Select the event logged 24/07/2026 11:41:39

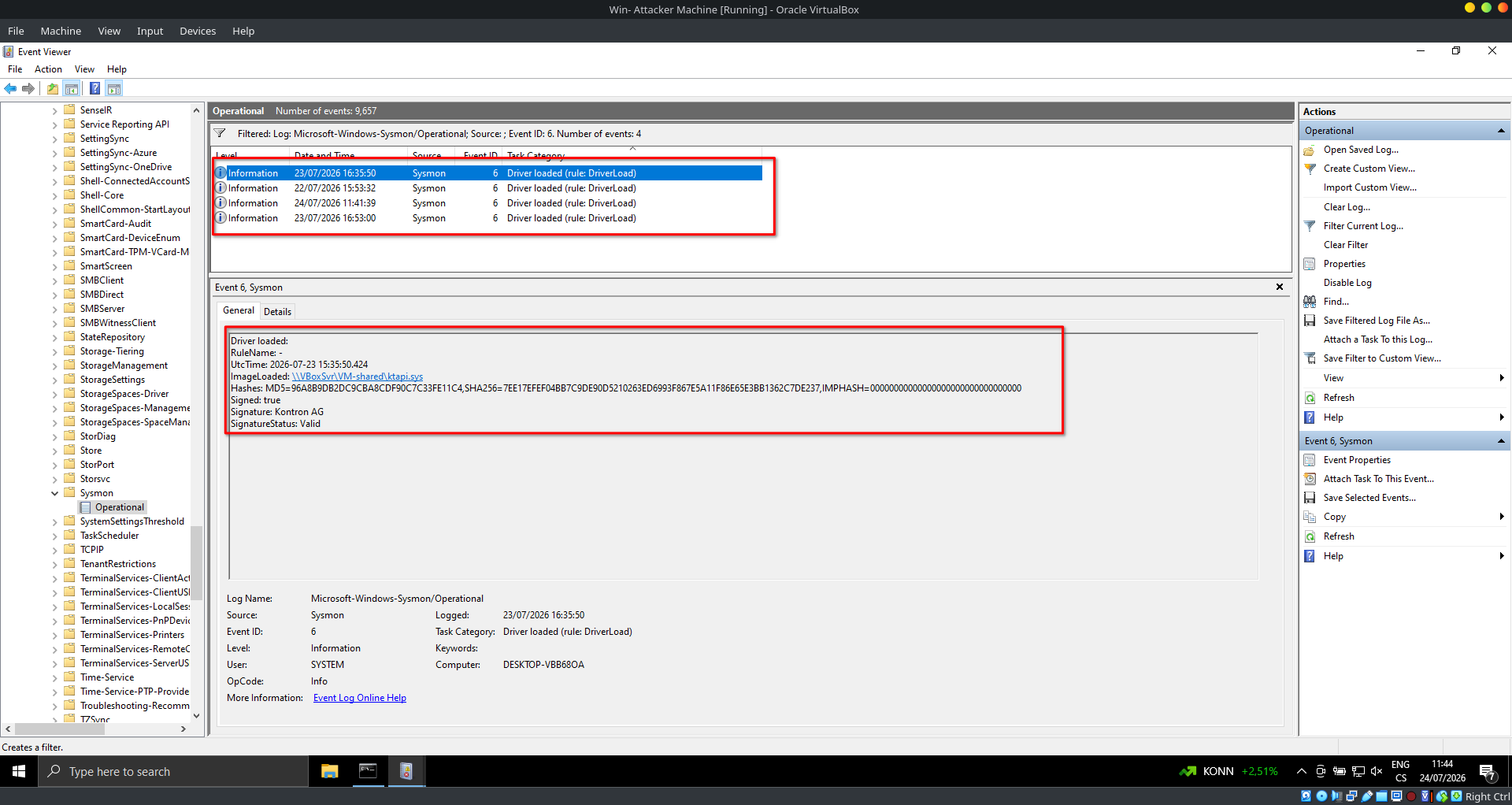click(x=488, y=203)
